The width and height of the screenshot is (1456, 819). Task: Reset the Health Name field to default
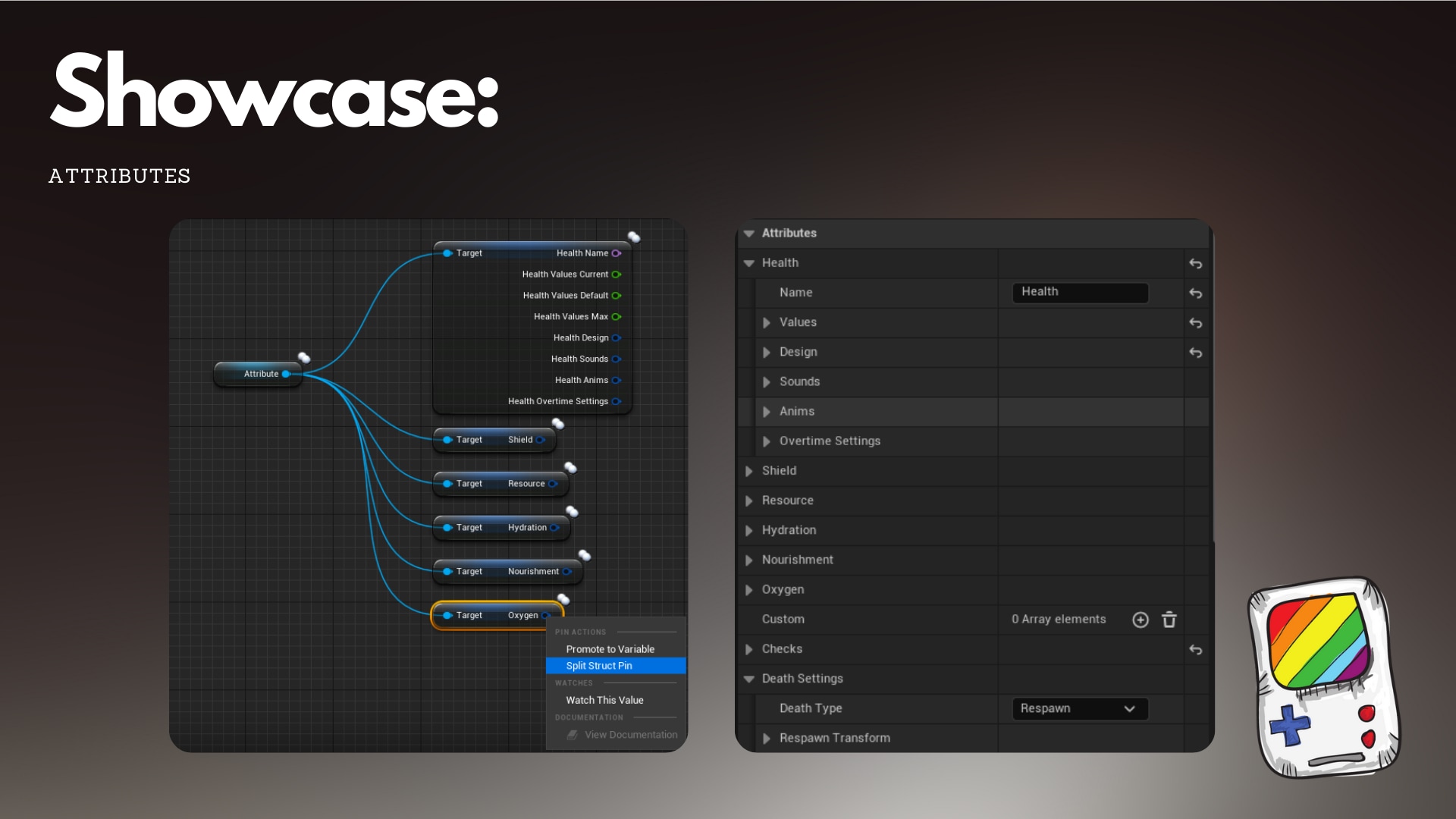click(1195, 293)
